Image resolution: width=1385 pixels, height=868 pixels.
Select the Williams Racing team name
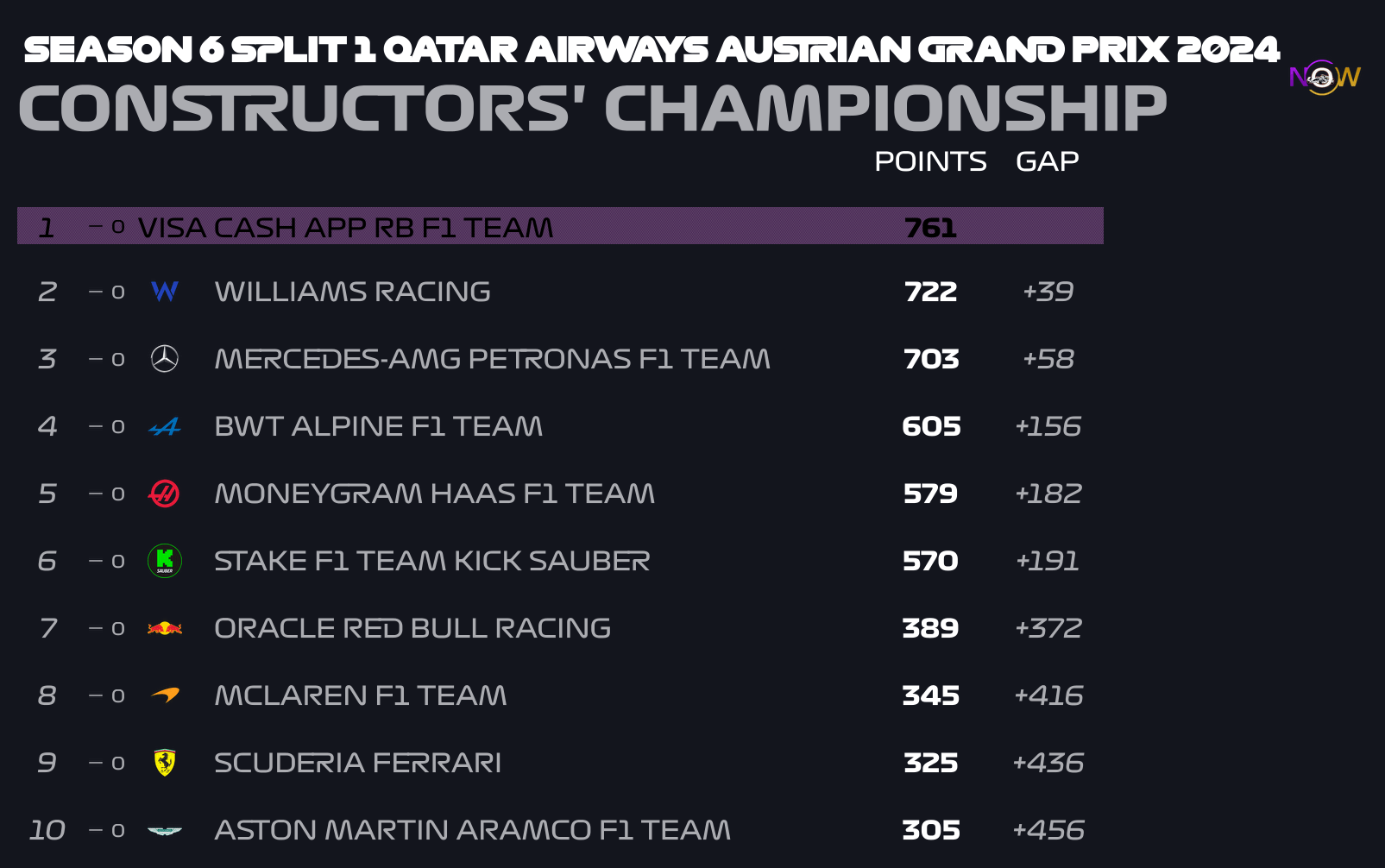tap(352, 292)
